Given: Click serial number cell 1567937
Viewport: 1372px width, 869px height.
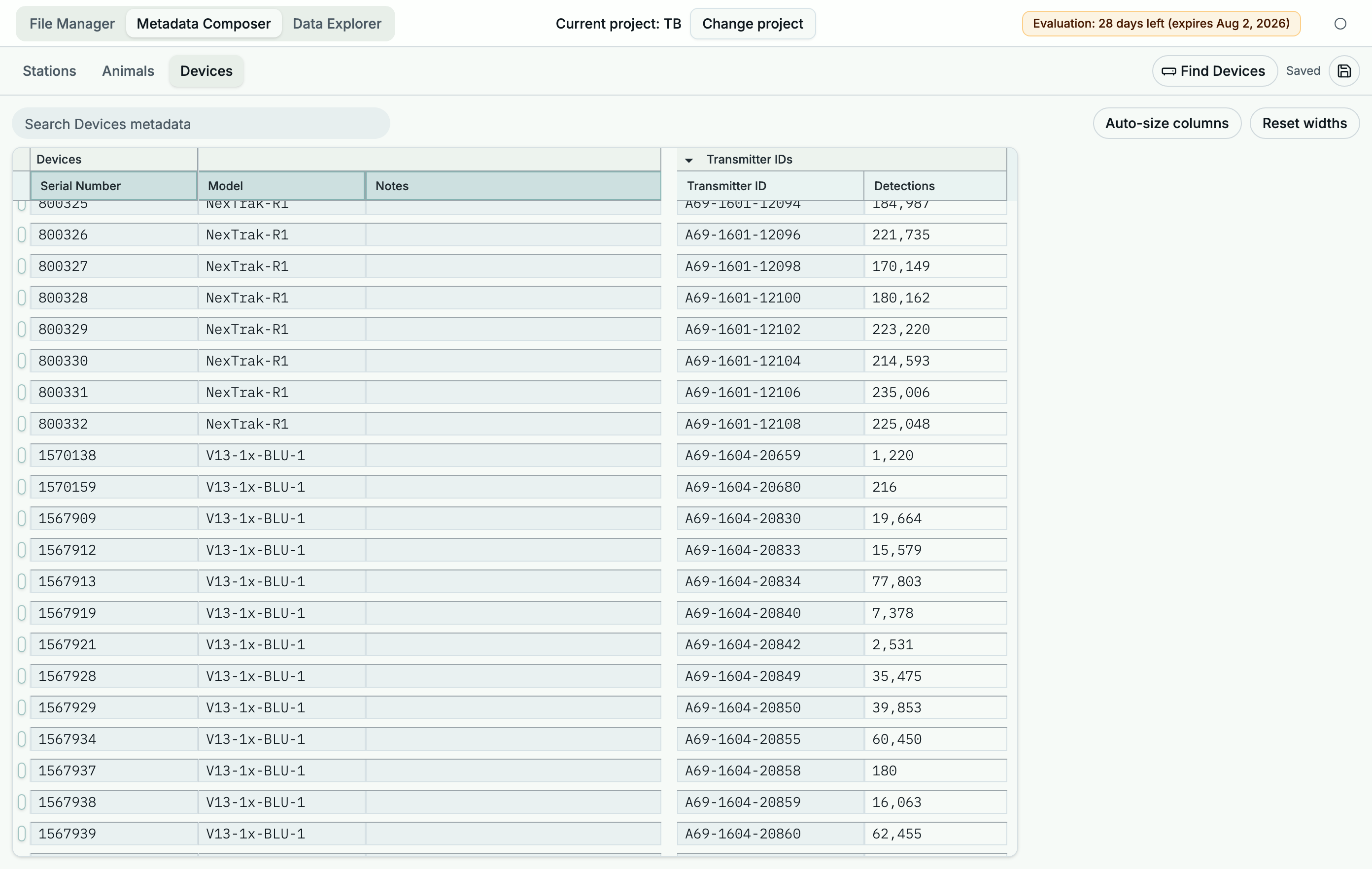Looking at the screenshot, I should [x=114, y=770].
